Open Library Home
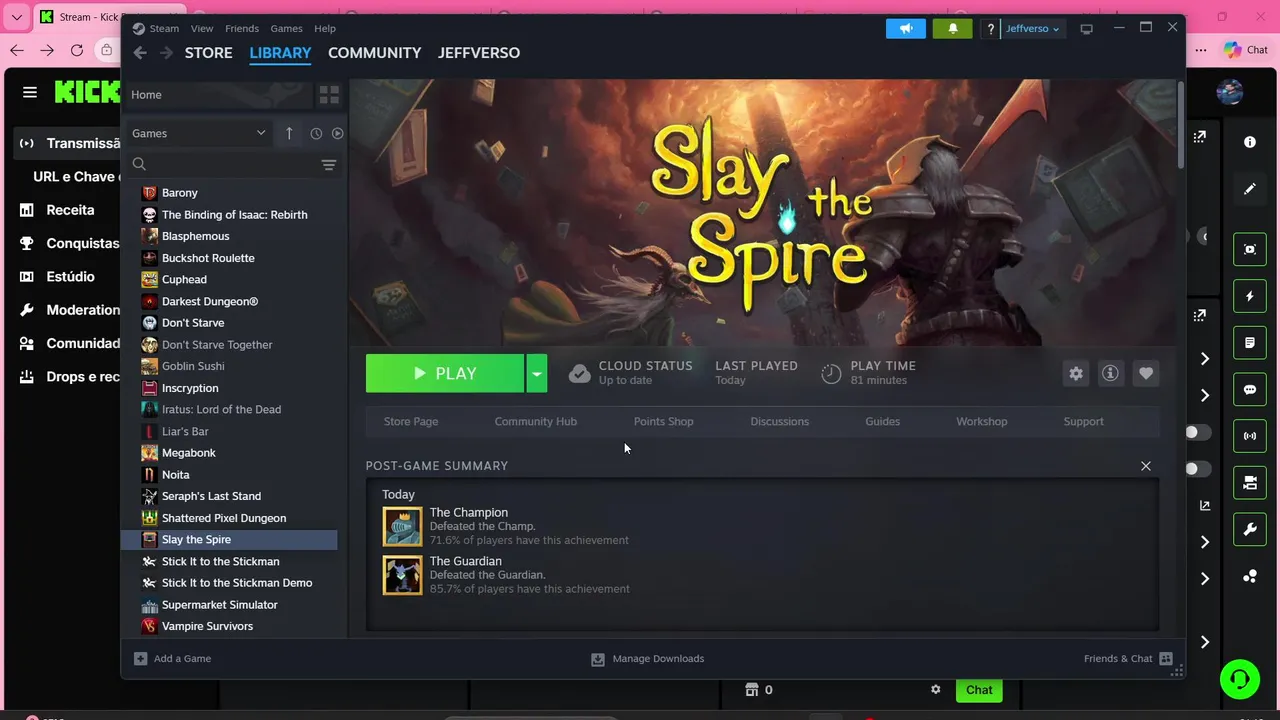1280x720 pixels. (x=217, y=95)
